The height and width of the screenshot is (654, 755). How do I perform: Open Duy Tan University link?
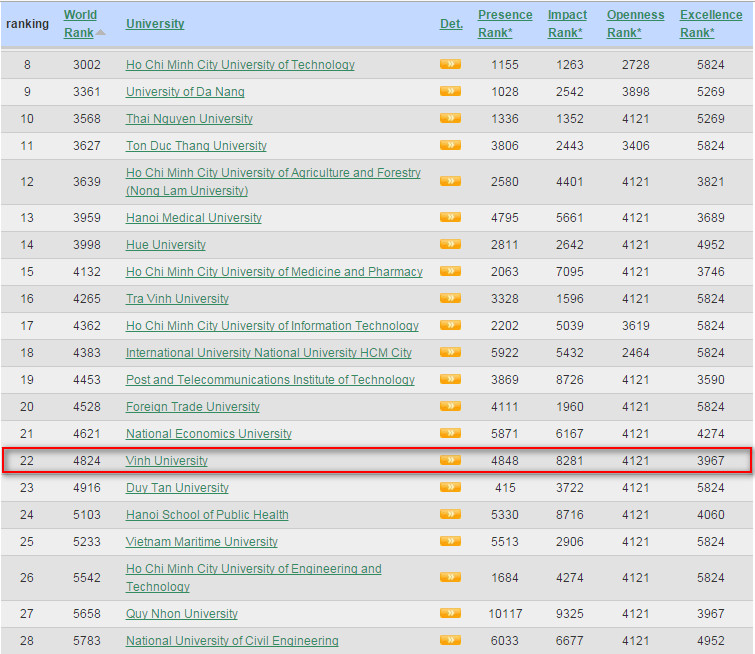pyautogui.click(x=177, y=487)
